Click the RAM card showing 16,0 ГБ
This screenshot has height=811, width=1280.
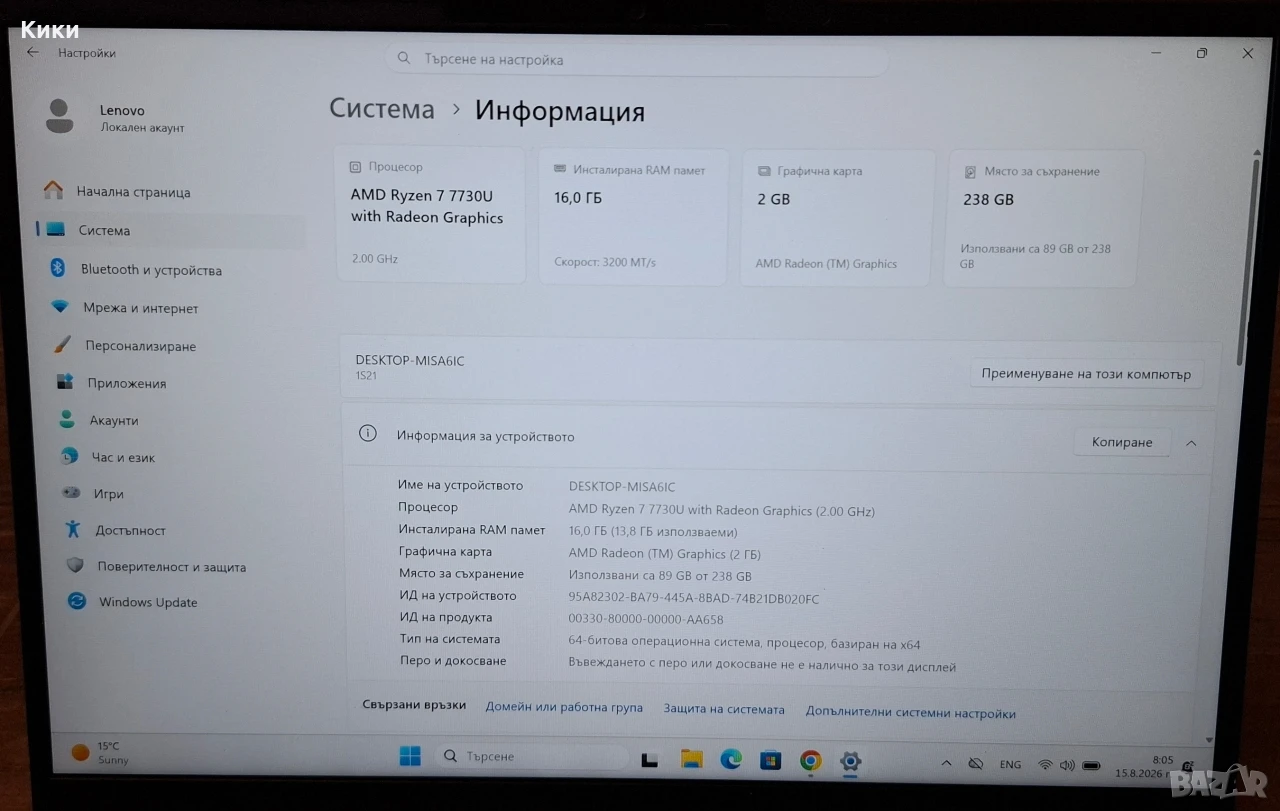(x=632, y=216)
